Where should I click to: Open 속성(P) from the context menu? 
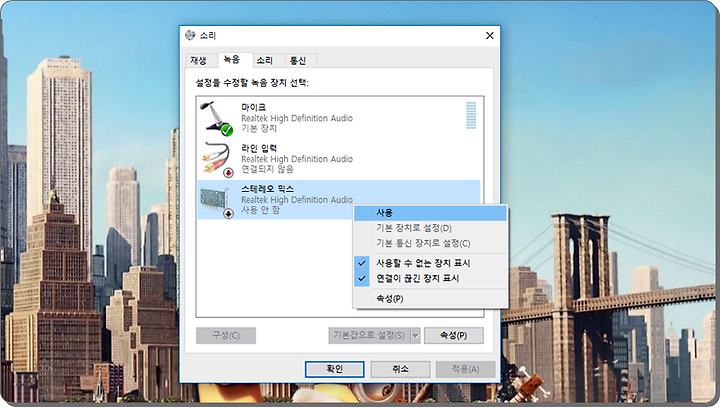(x=430, y=298)
